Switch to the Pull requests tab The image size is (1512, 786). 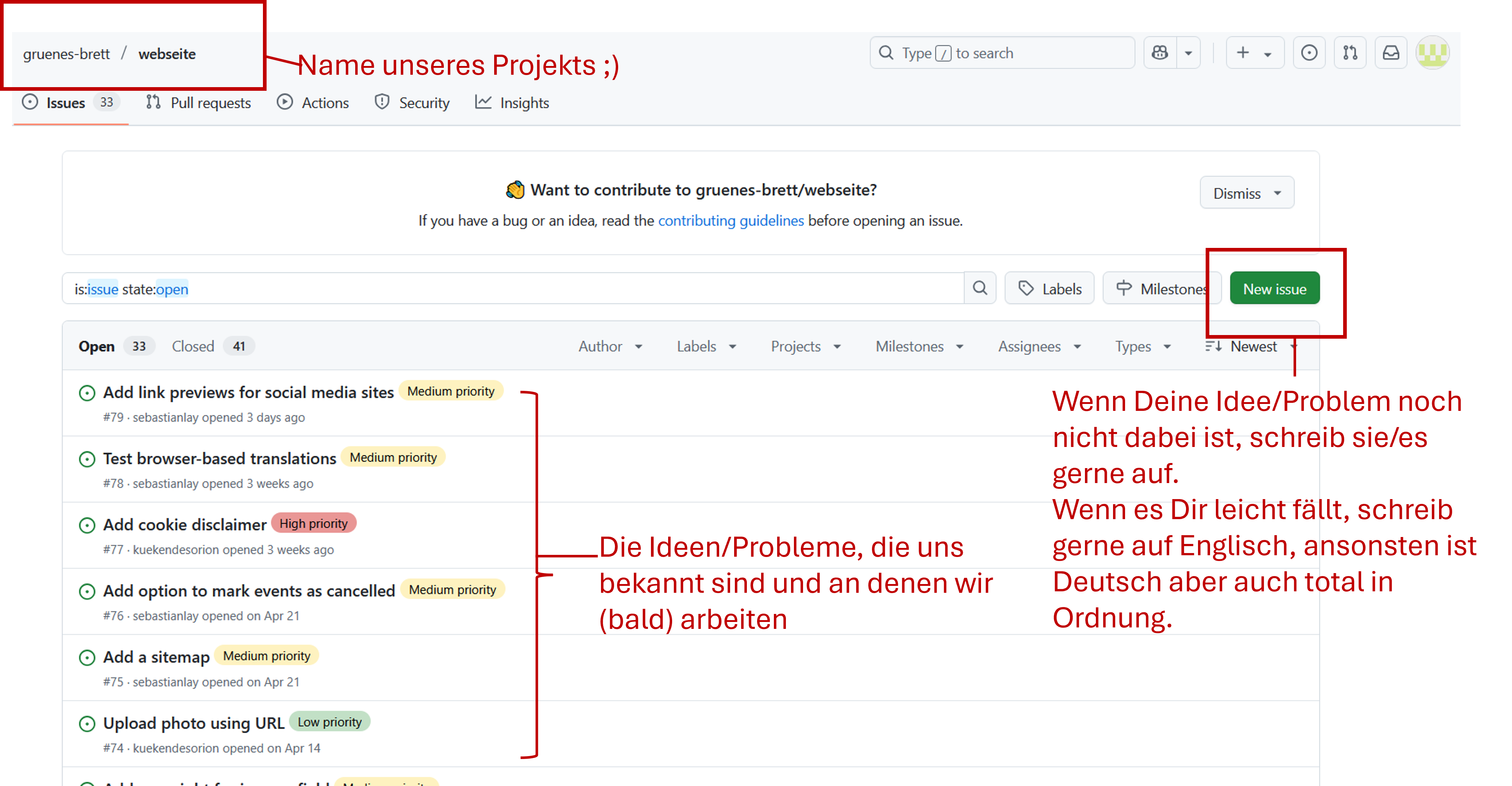click(x=198, y=103)
